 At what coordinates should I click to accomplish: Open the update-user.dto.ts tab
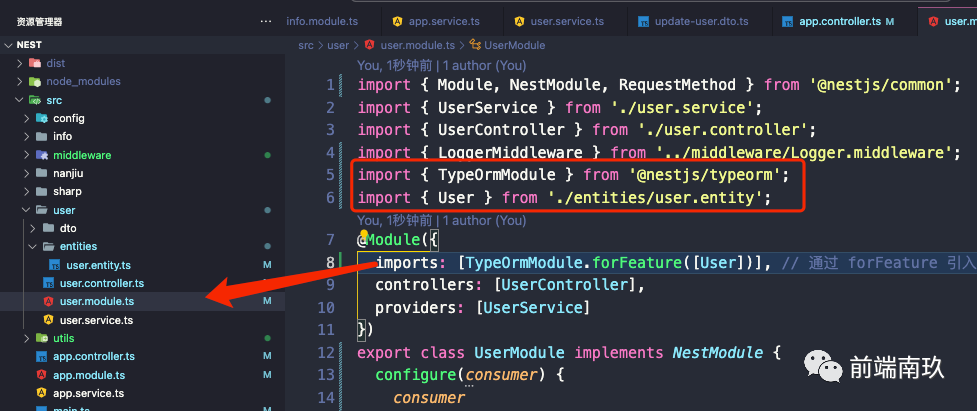(x=700, y=21)
